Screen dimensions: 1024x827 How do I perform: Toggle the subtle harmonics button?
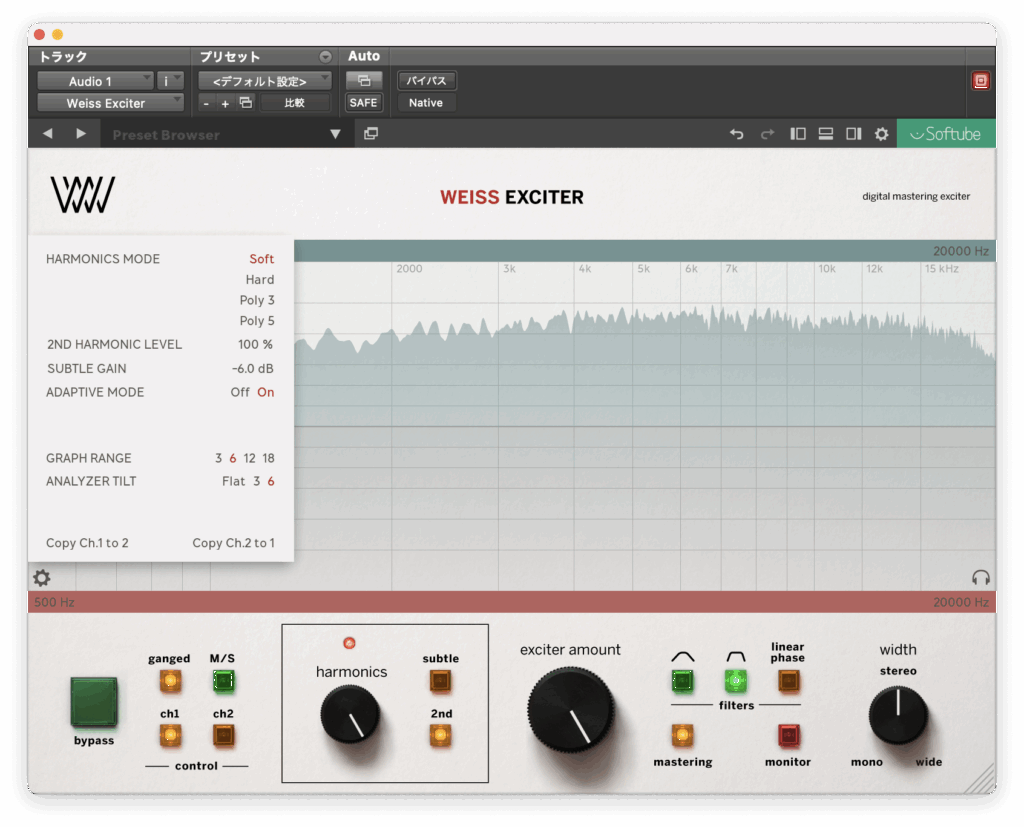point(440,681)
